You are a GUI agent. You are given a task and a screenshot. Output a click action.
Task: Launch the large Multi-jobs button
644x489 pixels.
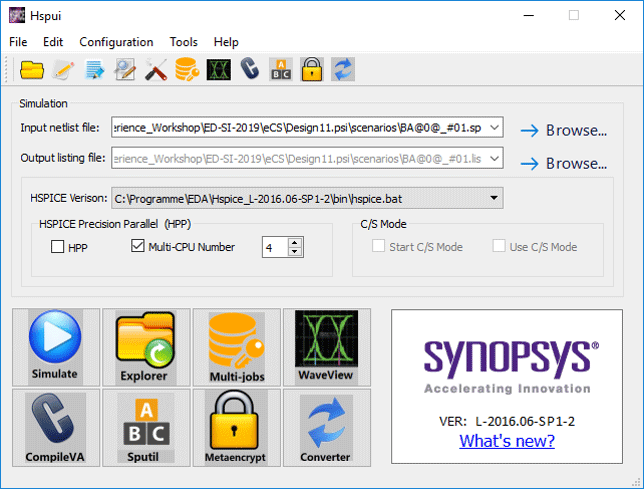coord(237,347)
